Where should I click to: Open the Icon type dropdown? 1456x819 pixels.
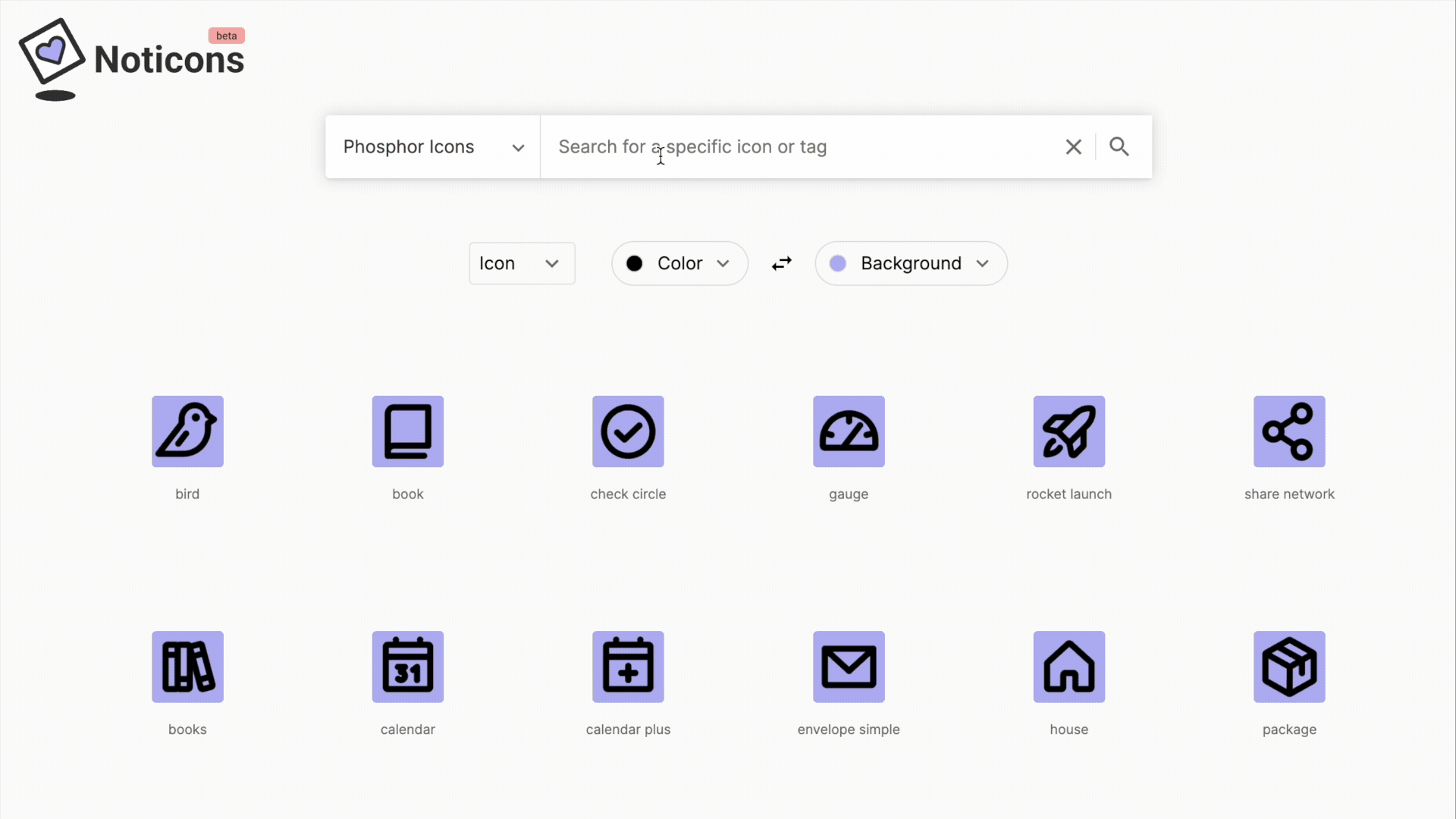tap(522, 263)
